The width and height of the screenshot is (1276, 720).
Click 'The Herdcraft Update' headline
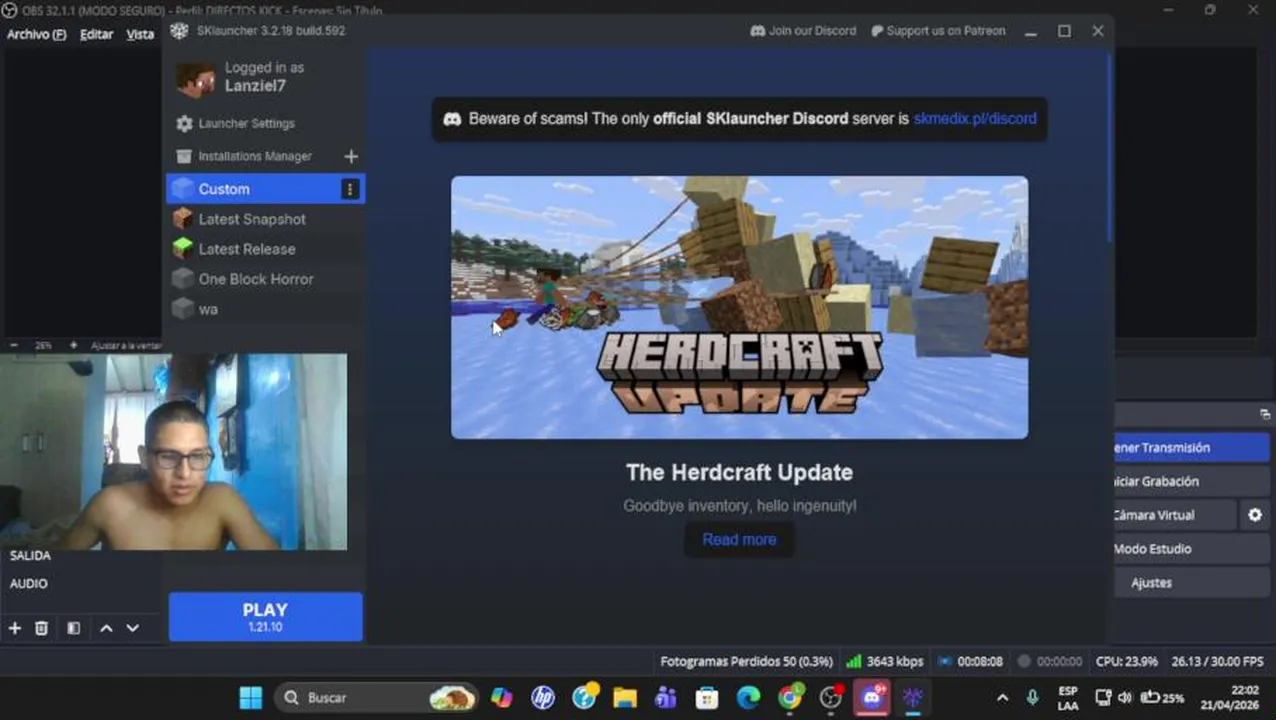(x=739, y=472)
